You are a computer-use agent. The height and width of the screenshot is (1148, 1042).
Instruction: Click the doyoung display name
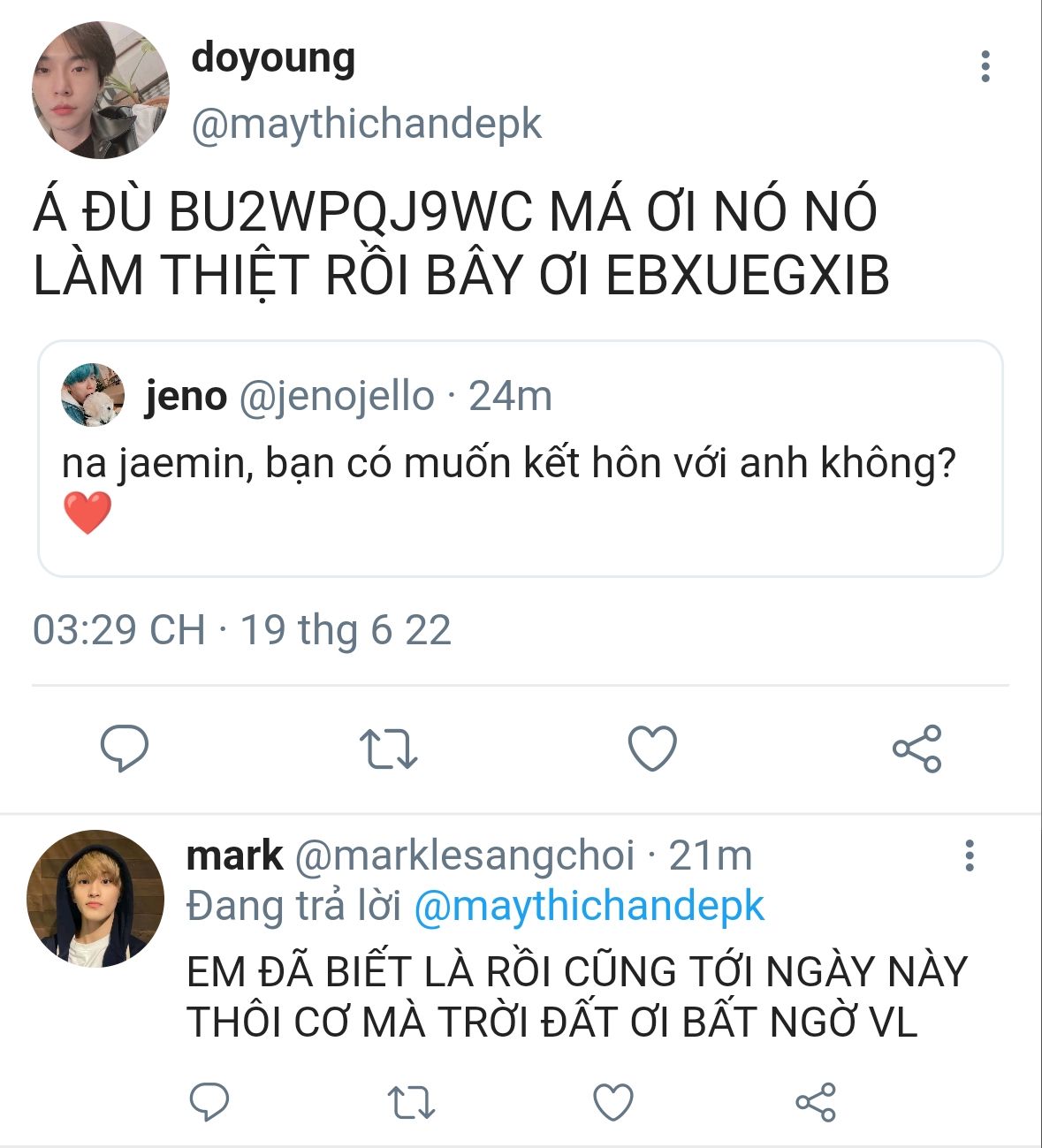click(x=273, y=58)
